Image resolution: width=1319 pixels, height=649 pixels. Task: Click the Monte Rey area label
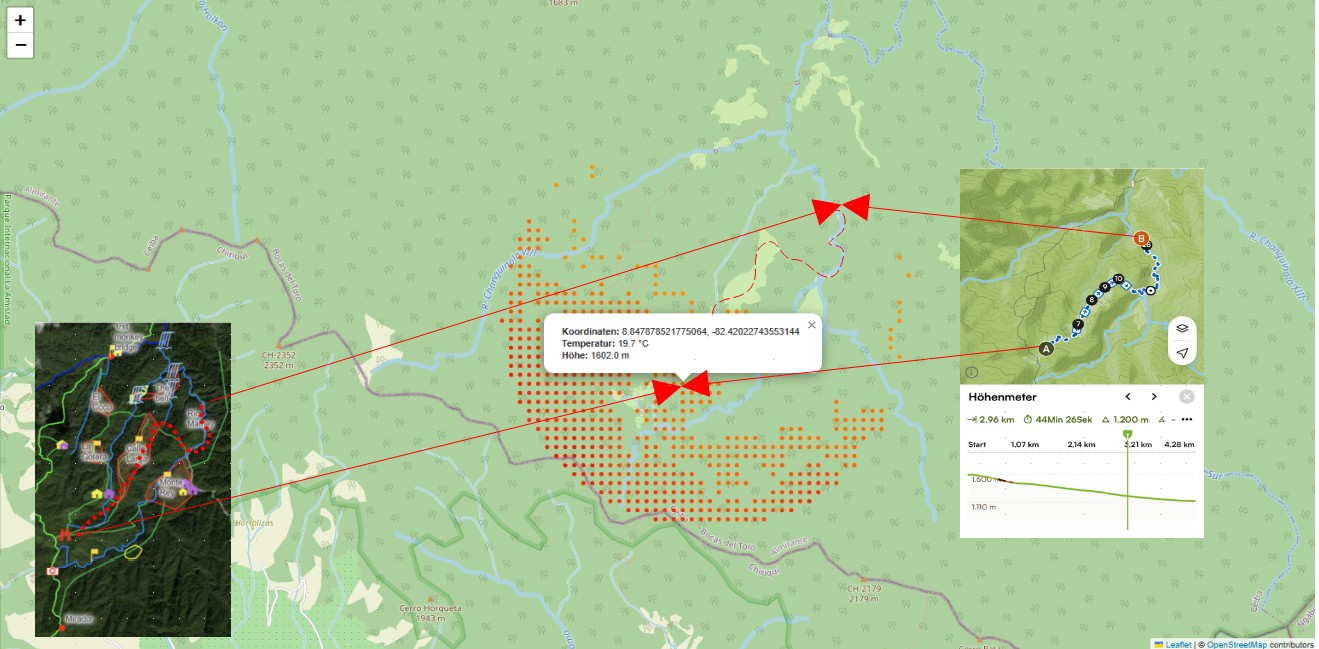coord(166,487)
